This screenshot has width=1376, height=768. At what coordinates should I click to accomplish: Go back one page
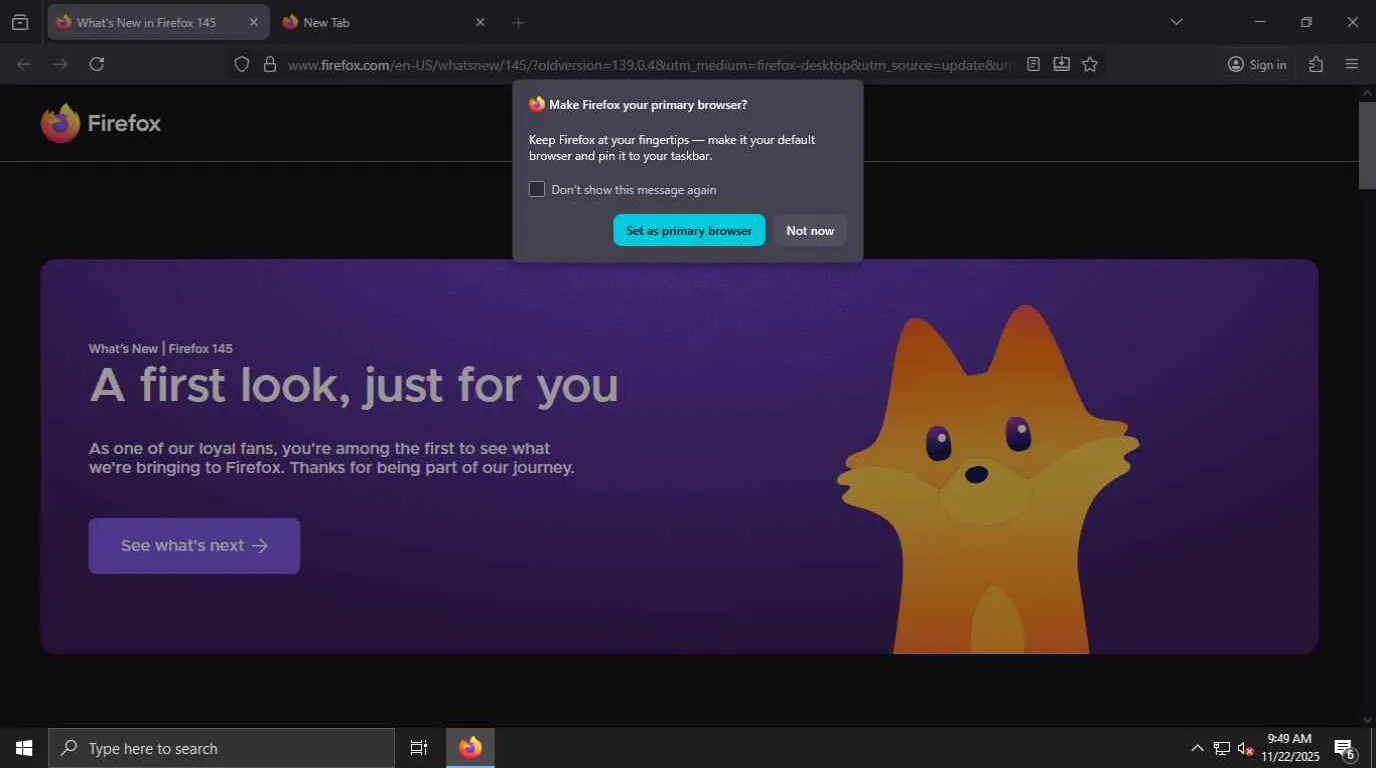(x=24, y=64)
